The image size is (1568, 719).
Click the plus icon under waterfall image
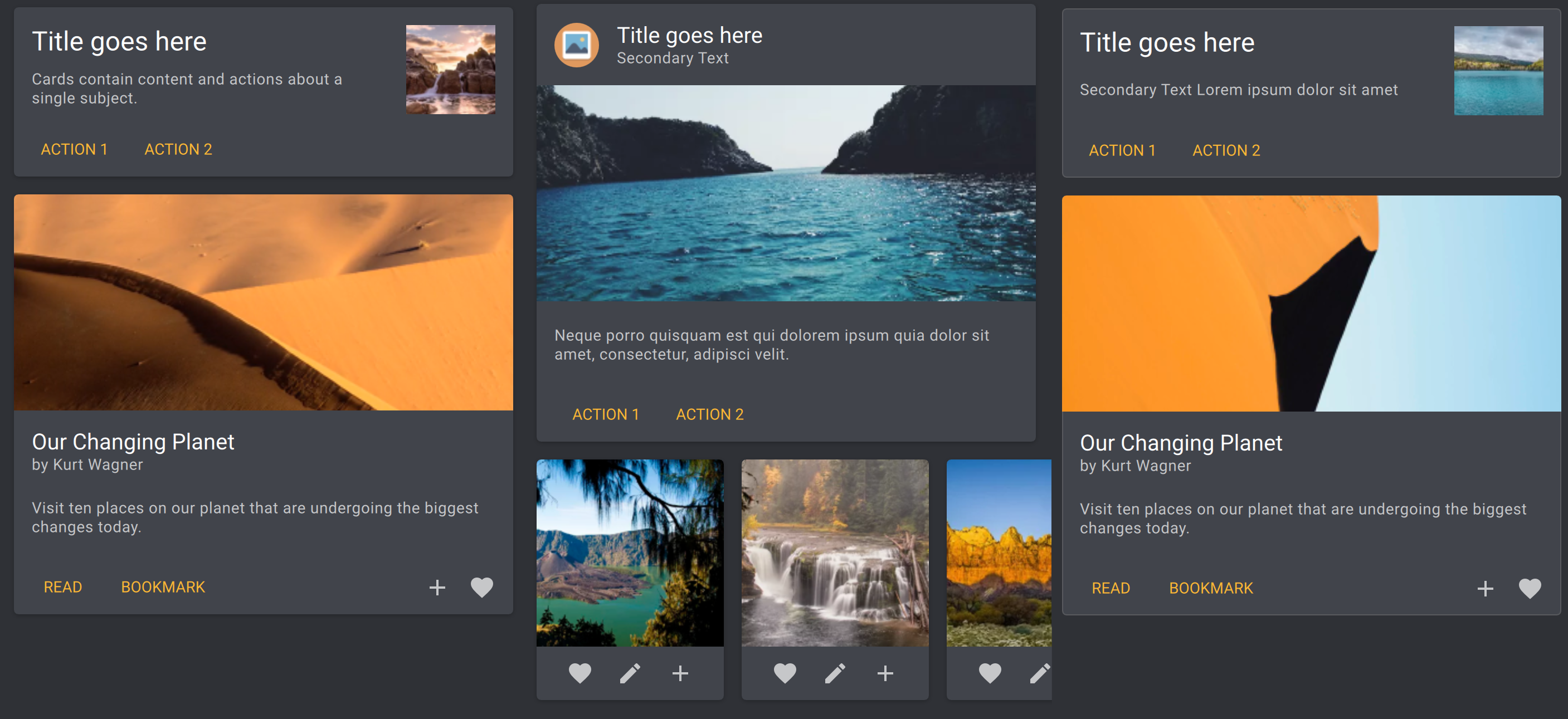click(885, 673)
